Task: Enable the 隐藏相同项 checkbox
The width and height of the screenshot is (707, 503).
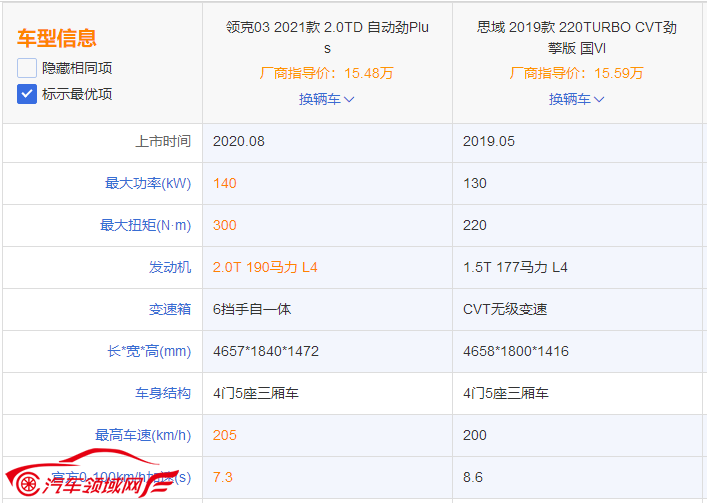Action: point(27,68)
